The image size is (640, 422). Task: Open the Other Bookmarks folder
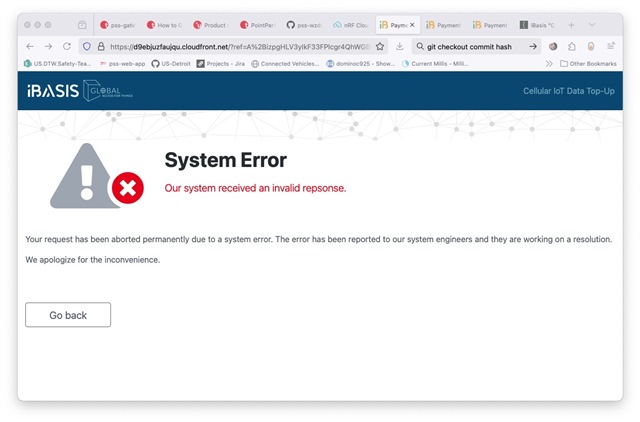589,64
